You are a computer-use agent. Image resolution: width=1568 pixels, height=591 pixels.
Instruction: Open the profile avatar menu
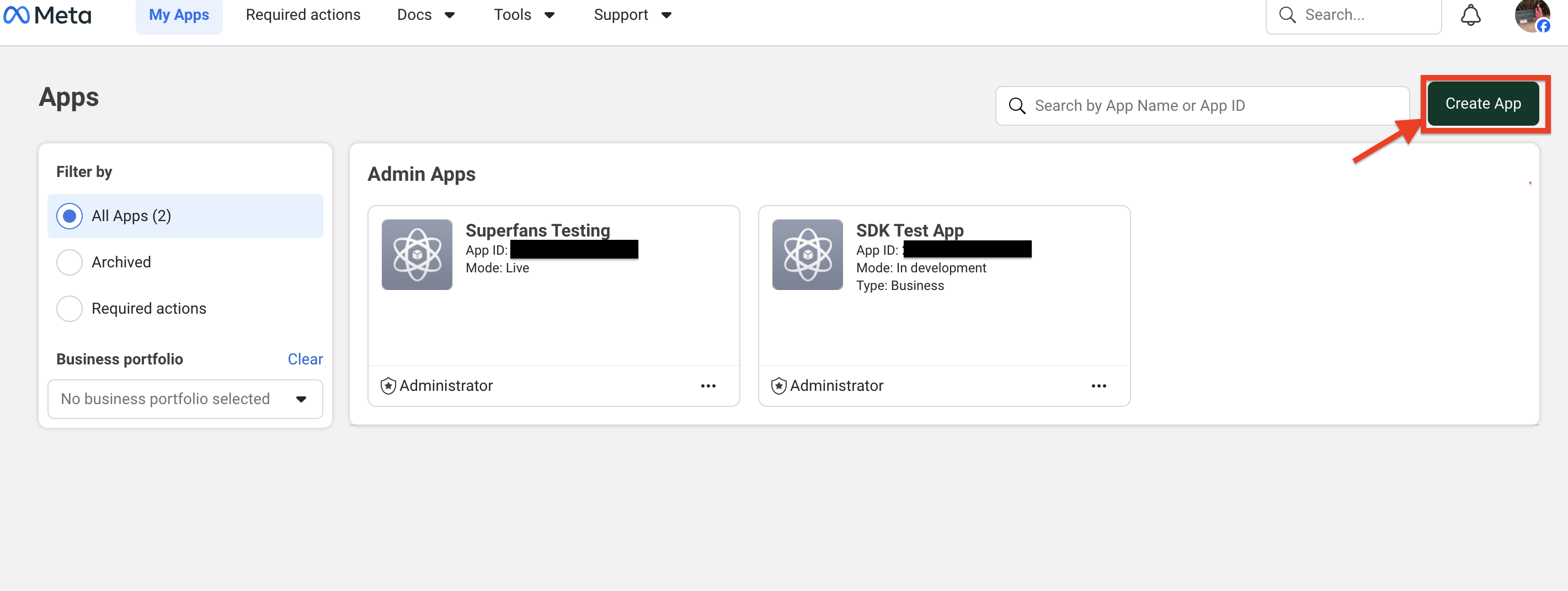coord(1532,16)
